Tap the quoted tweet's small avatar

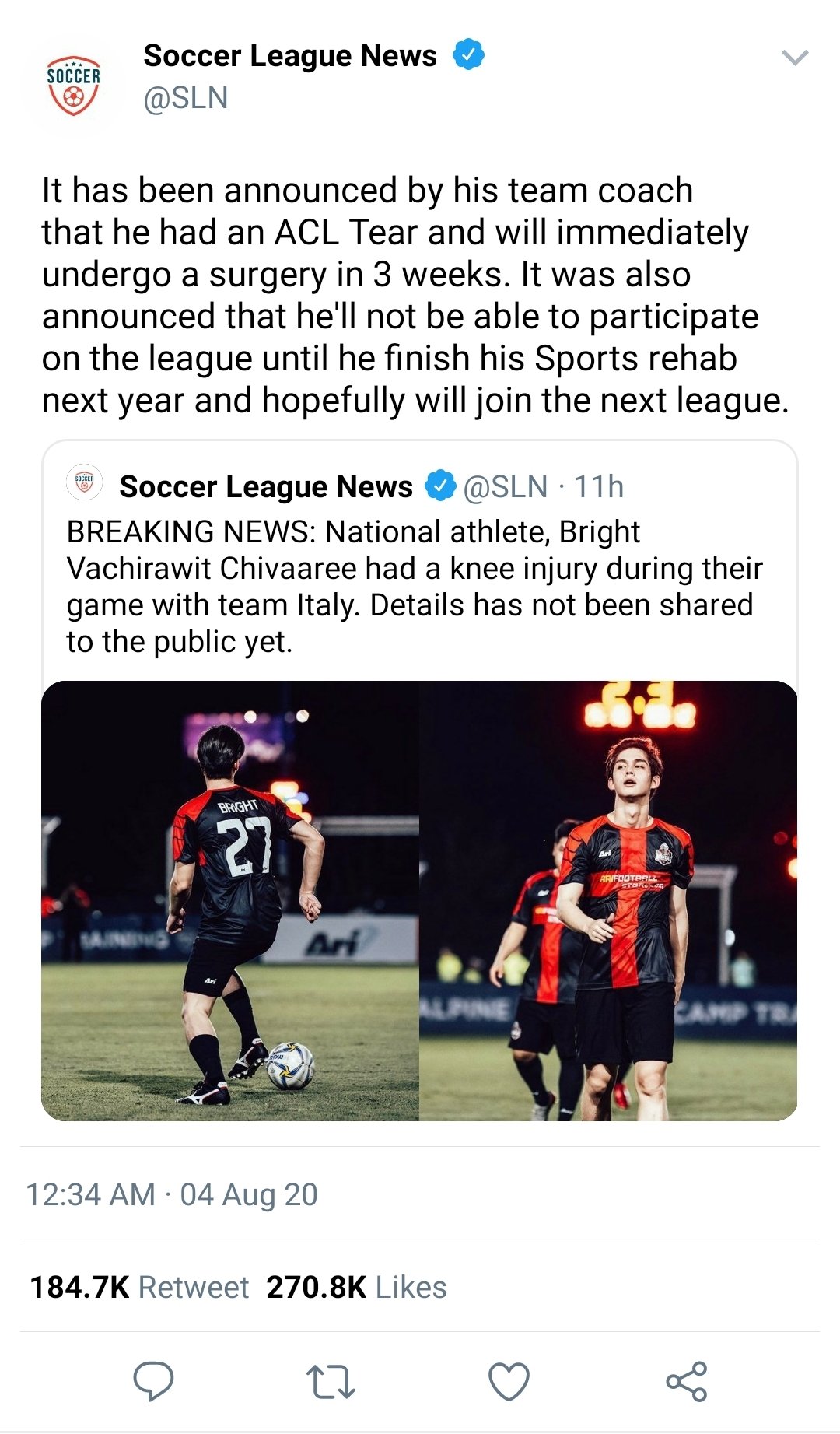[84, 482]
